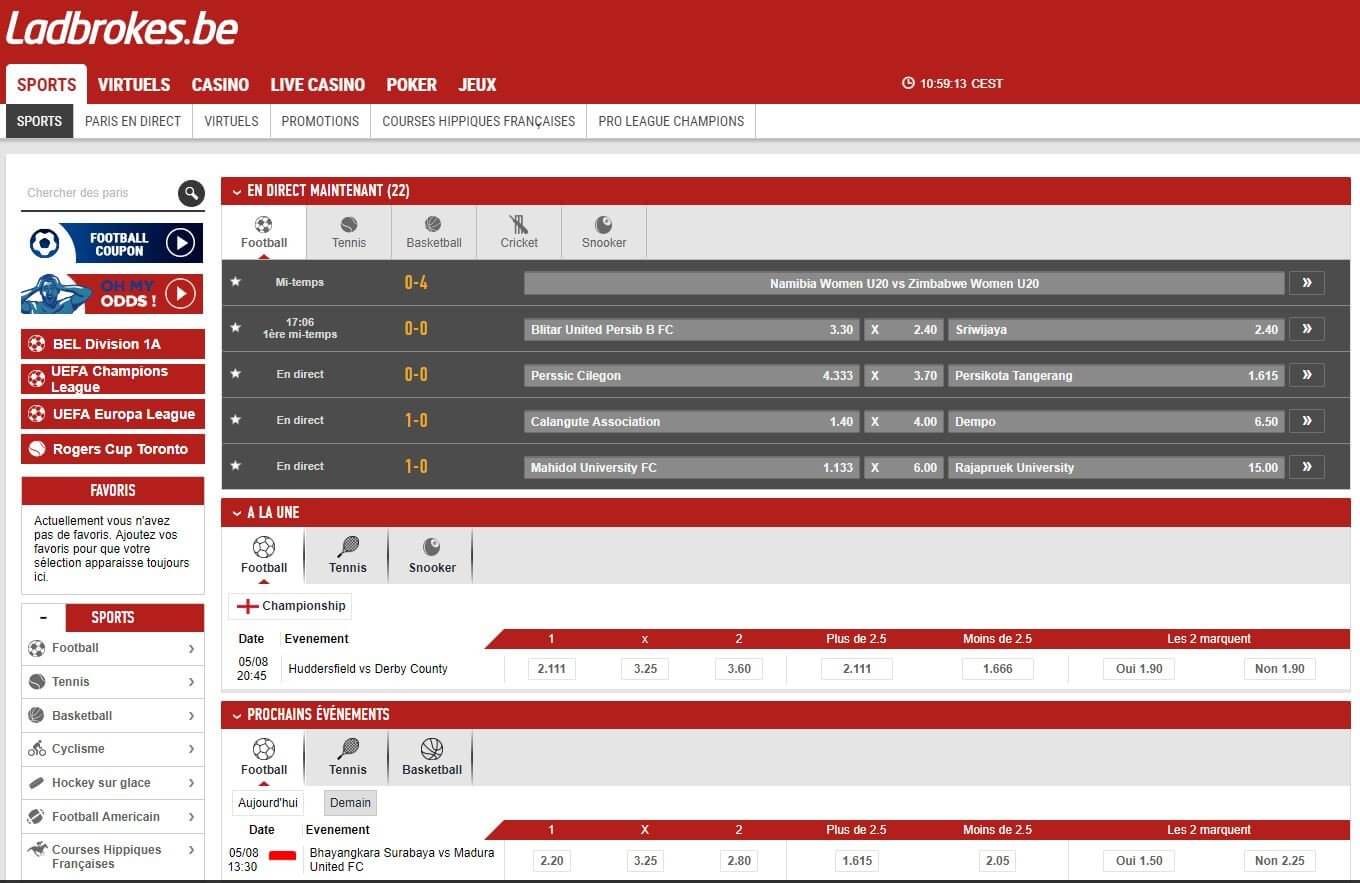This screenshot has height=883, width=1360.
Task: Open Pro League Champions submenu
Action: coord(671,121)
